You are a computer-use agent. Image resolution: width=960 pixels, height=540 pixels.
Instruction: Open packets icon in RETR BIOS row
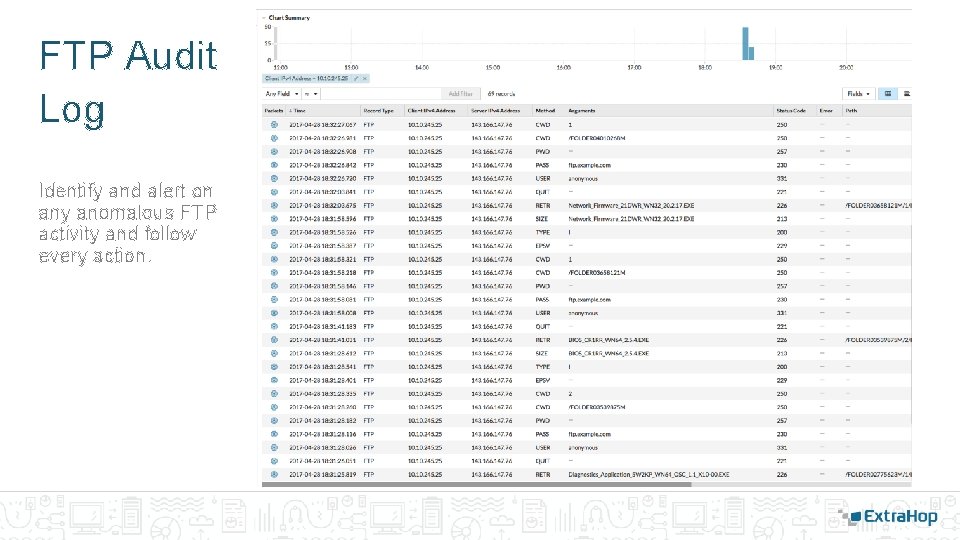coord(274,340)
